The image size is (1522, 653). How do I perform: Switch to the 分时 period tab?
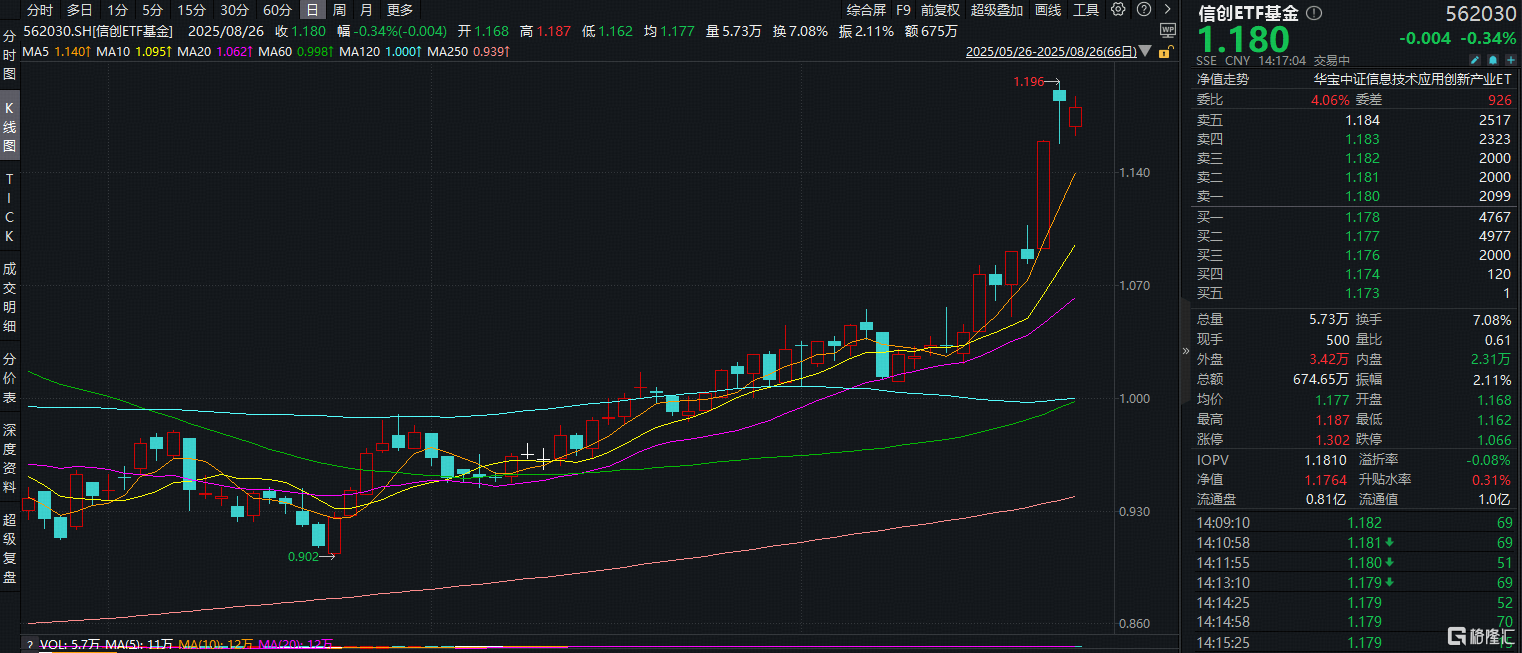point(40,10)
